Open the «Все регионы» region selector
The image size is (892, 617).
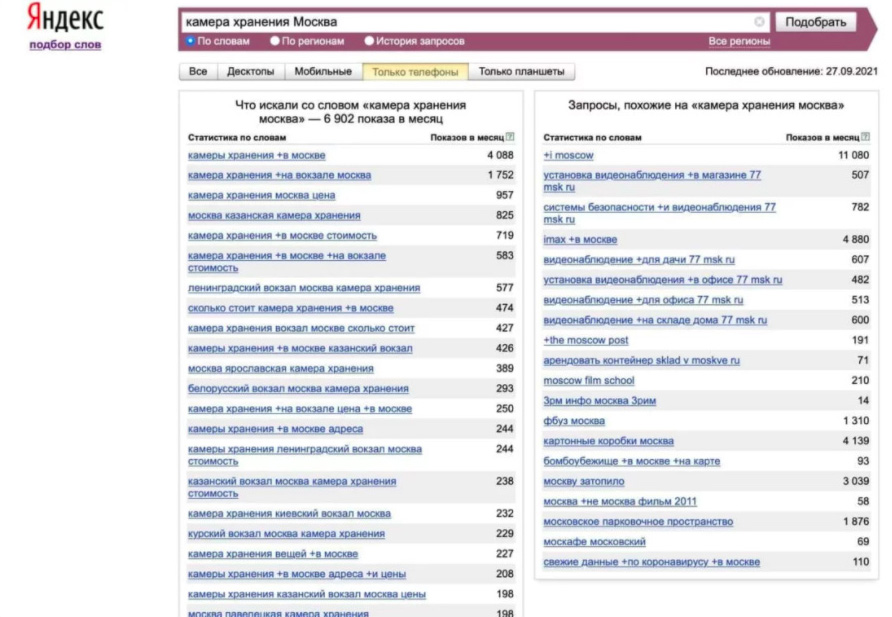tap(739, 42)
